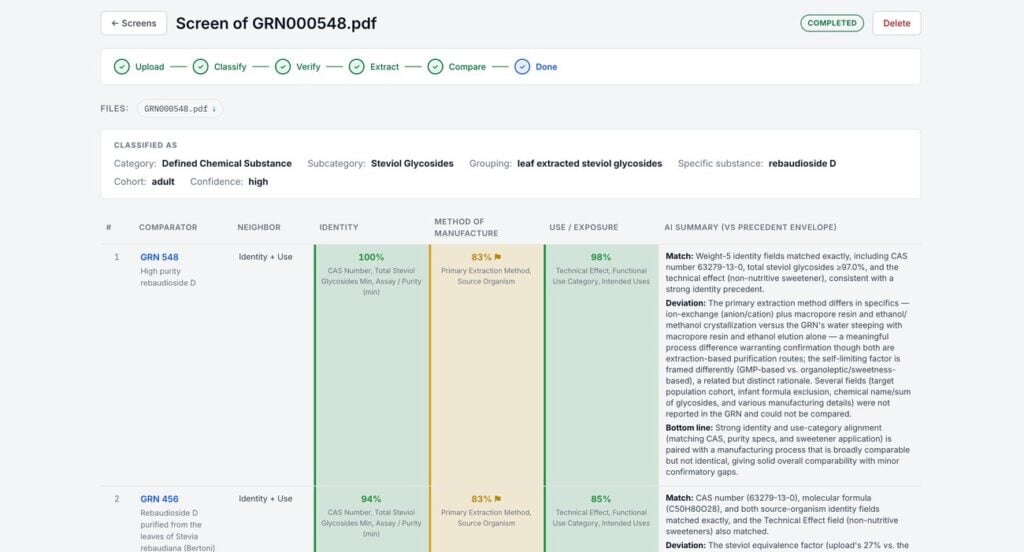Click the Compare step checkmark icon
Screen dimensions: 1024x552
click(x=436, y=67)
